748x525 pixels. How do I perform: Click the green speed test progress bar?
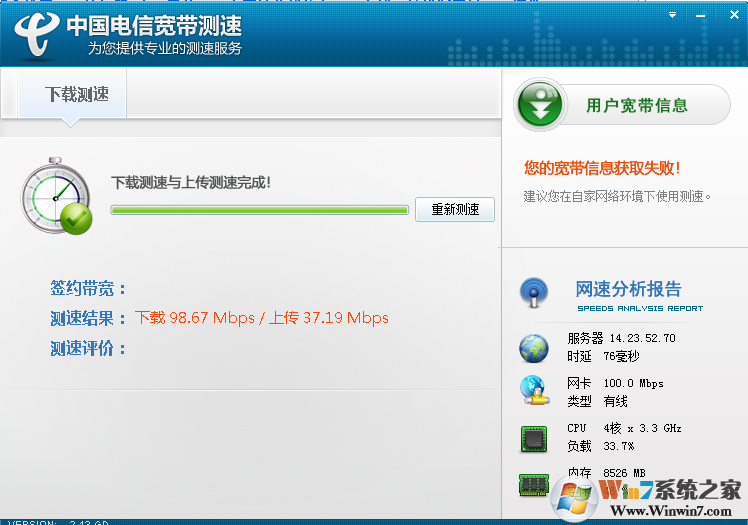coord(260,210)
